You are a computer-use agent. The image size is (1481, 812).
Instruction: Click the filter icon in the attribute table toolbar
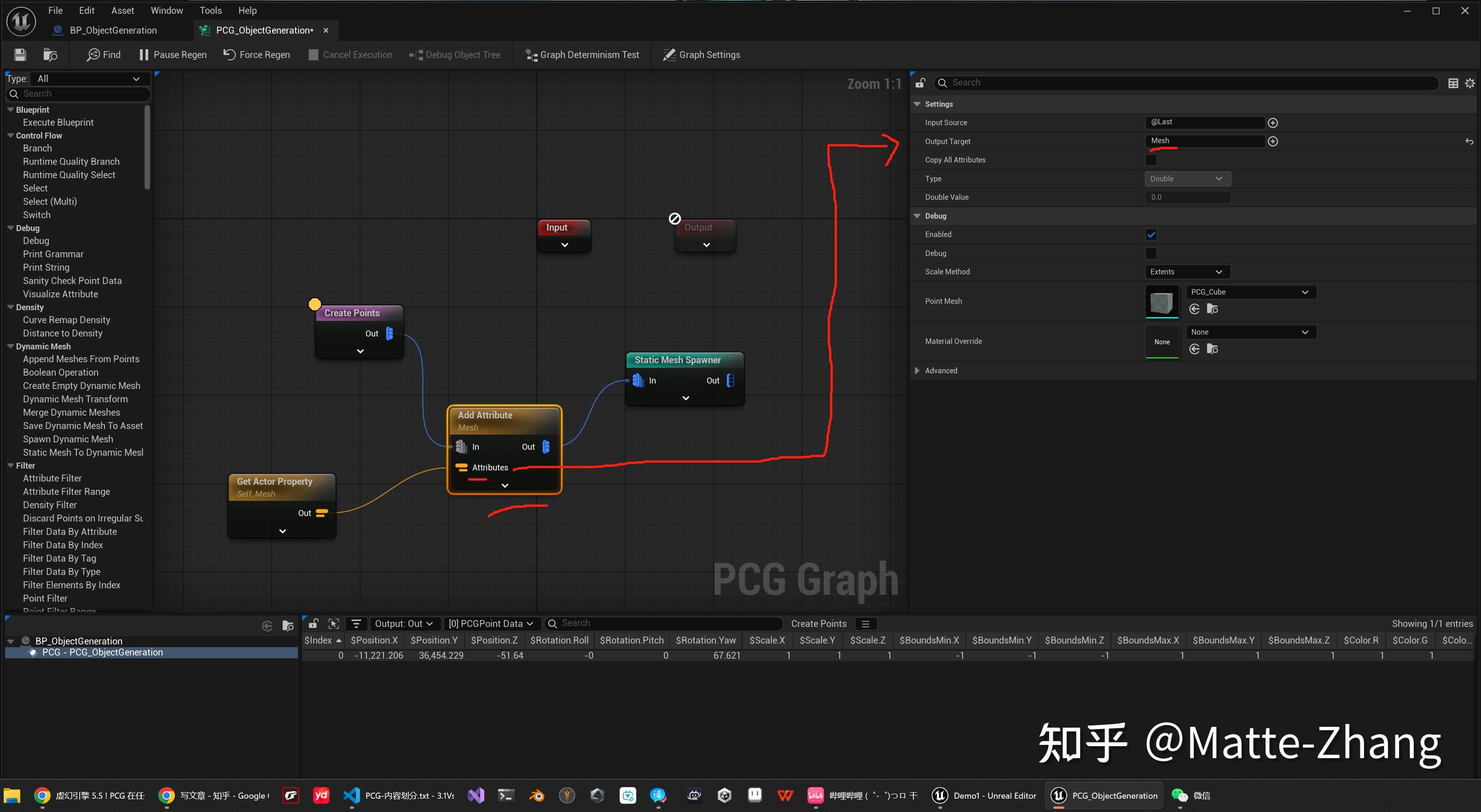355,624
